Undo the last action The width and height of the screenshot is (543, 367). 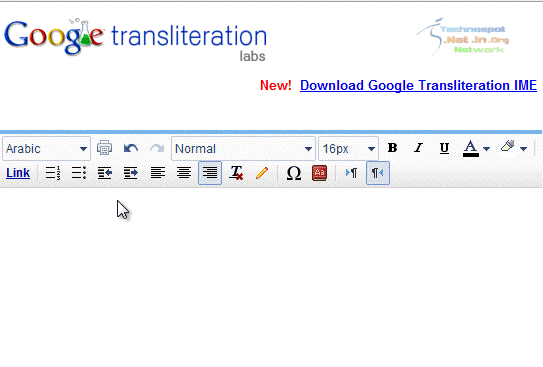tap(131, 148)
